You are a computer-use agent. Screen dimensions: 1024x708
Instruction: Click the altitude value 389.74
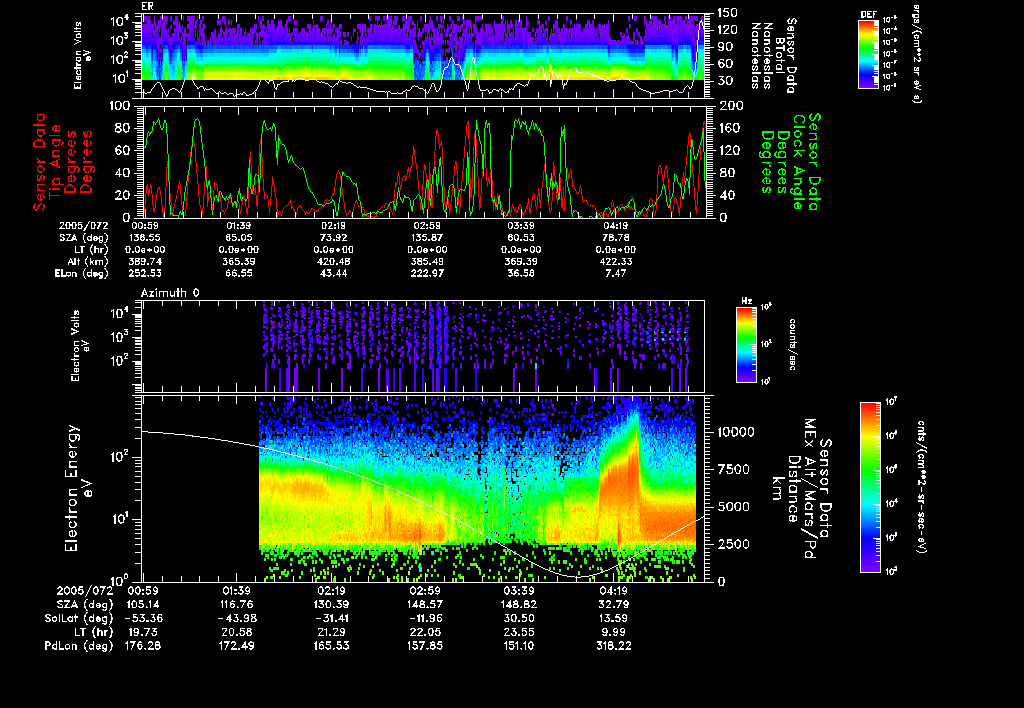click(146, 261)
